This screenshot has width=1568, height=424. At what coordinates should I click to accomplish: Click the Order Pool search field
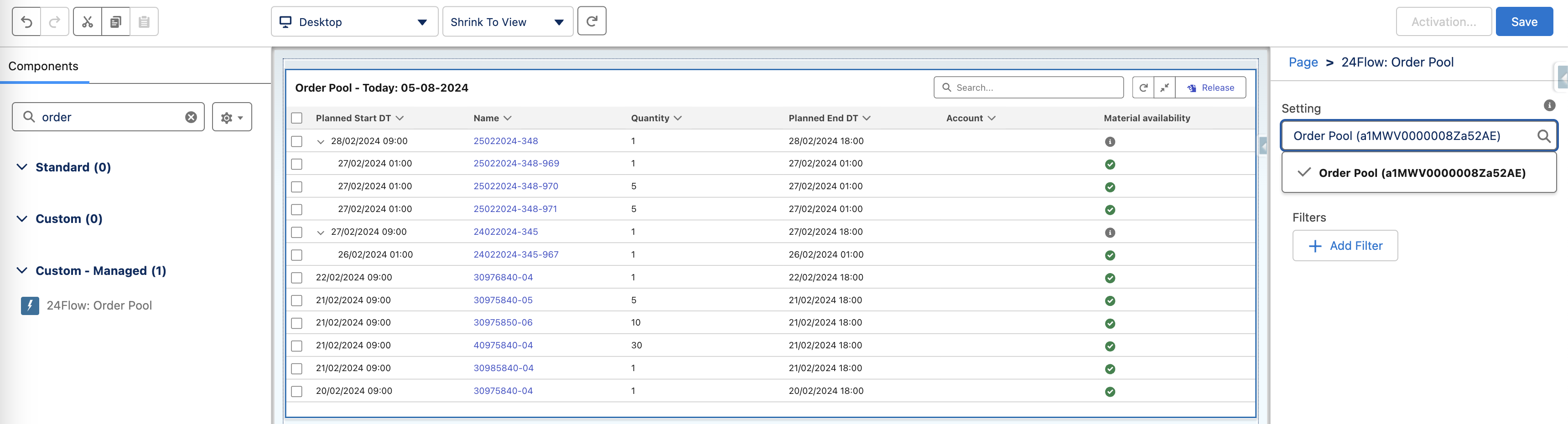1035,88
